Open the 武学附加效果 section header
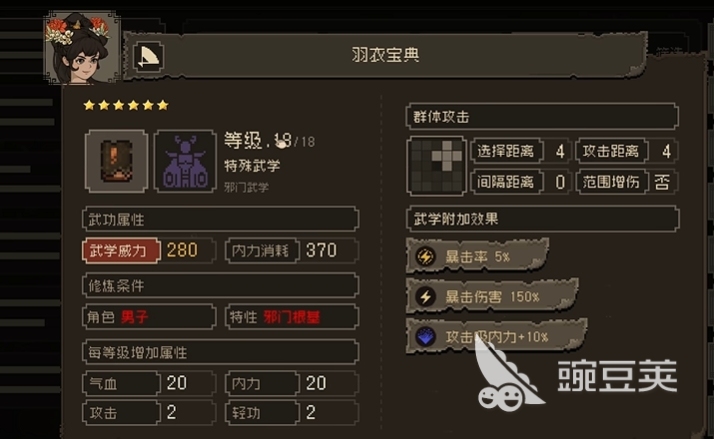Image resolution: width=714 pixels, height=439 pixels. tap(542, 219)
